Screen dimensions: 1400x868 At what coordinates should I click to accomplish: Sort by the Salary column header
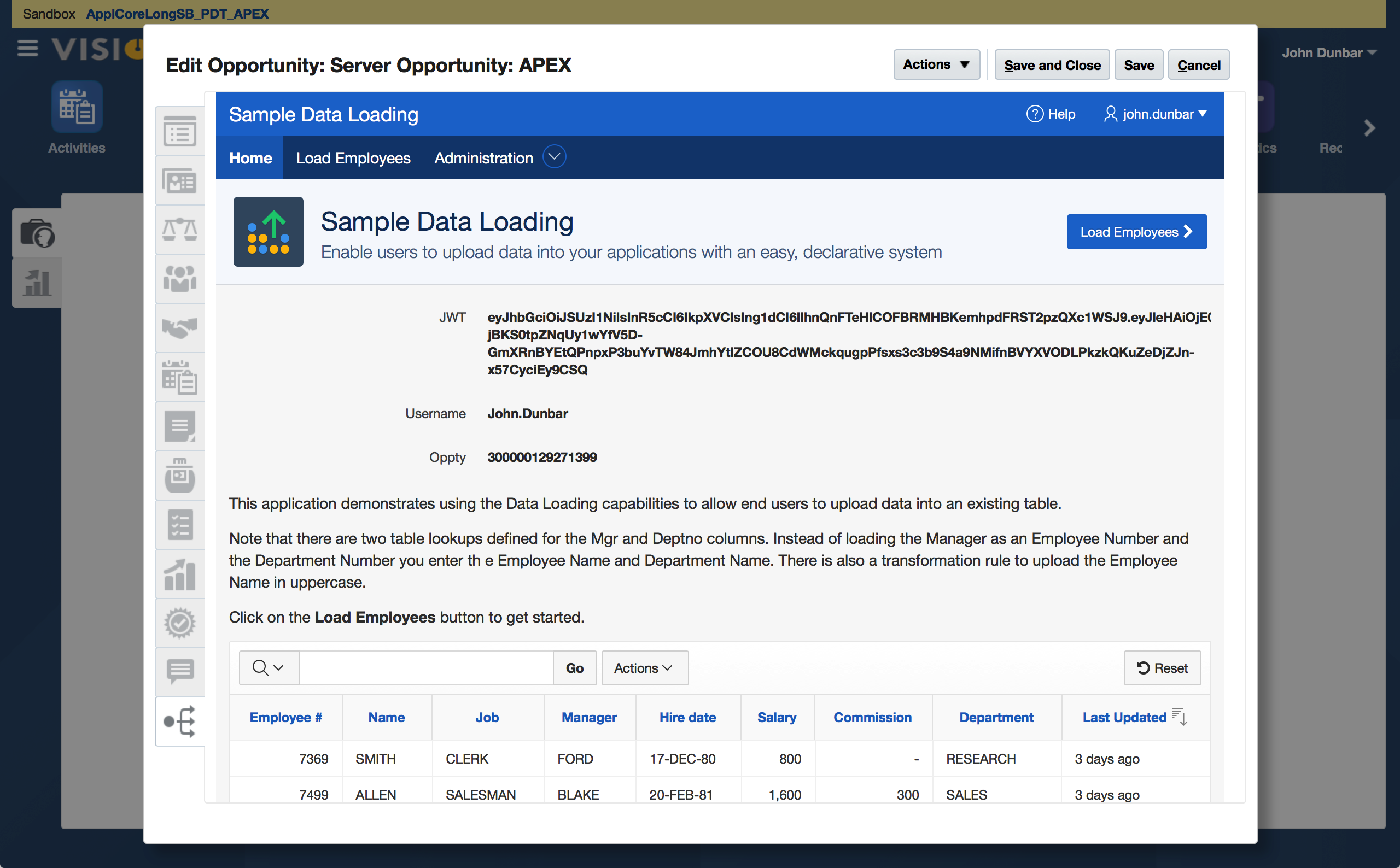click(x=777, y=717)
